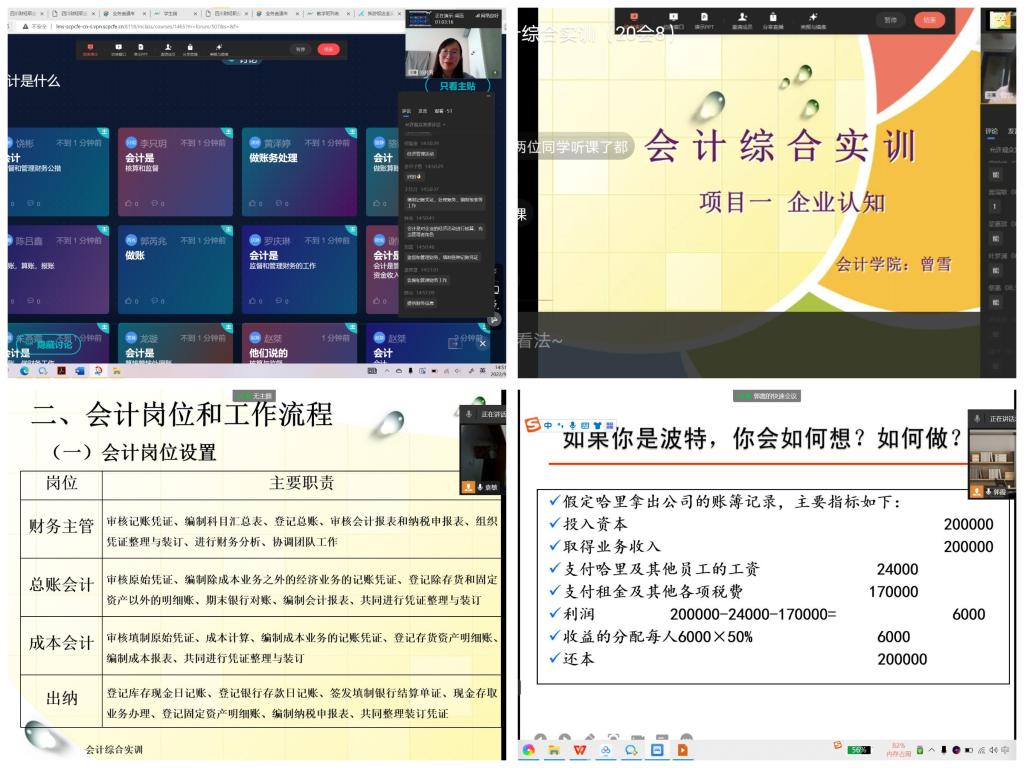The width and height of the screenshot is (1024, 768).
Task: Click the red 结束 button in the top-right slide toolbar
Action: click(930, 20)
